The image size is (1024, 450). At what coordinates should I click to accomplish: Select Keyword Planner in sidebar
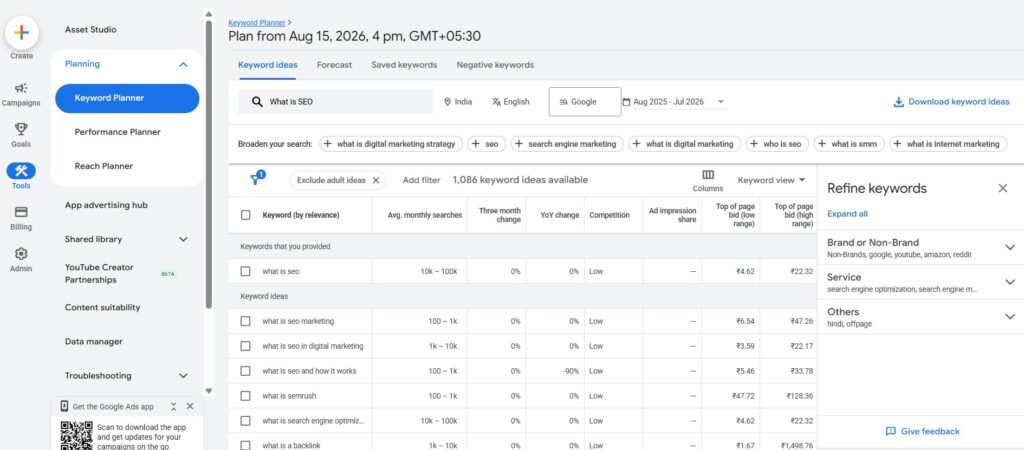click(x=127, y=98)
